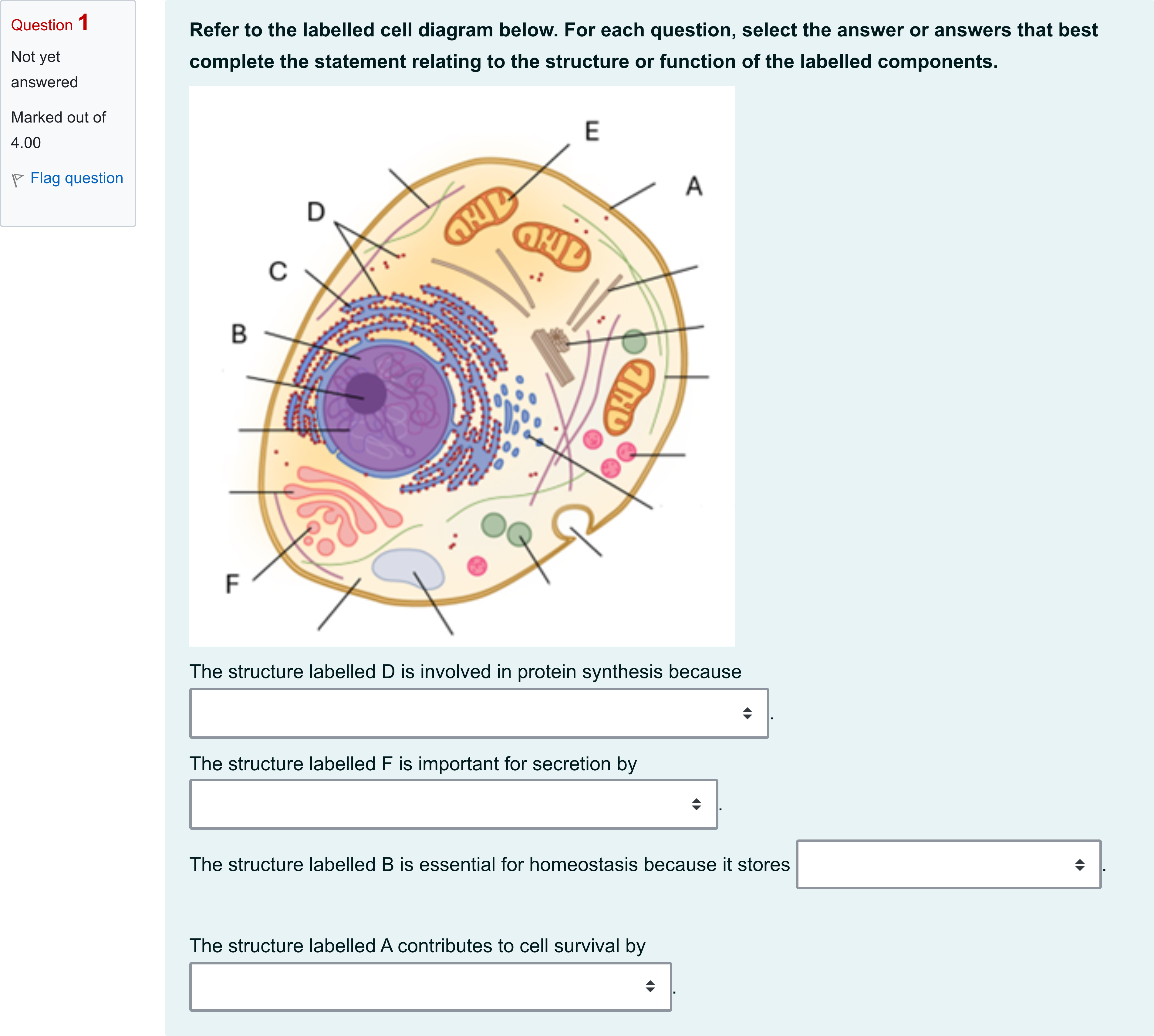Click the arrows on structure F dropdown
1154x1036 pixels.
[696, 804]
